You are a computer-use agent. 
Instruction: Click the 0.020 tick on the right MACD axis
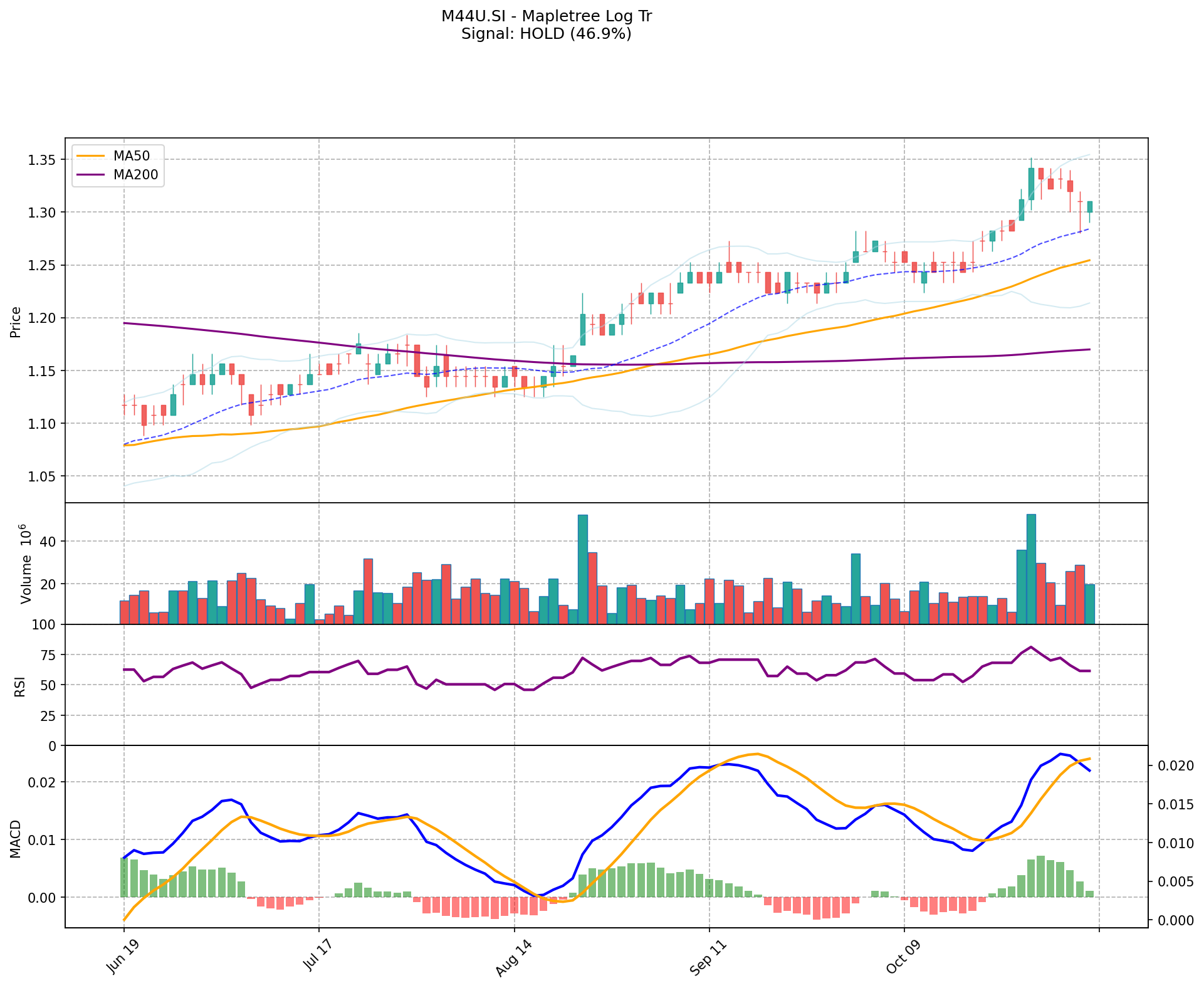coord(1175,766)
